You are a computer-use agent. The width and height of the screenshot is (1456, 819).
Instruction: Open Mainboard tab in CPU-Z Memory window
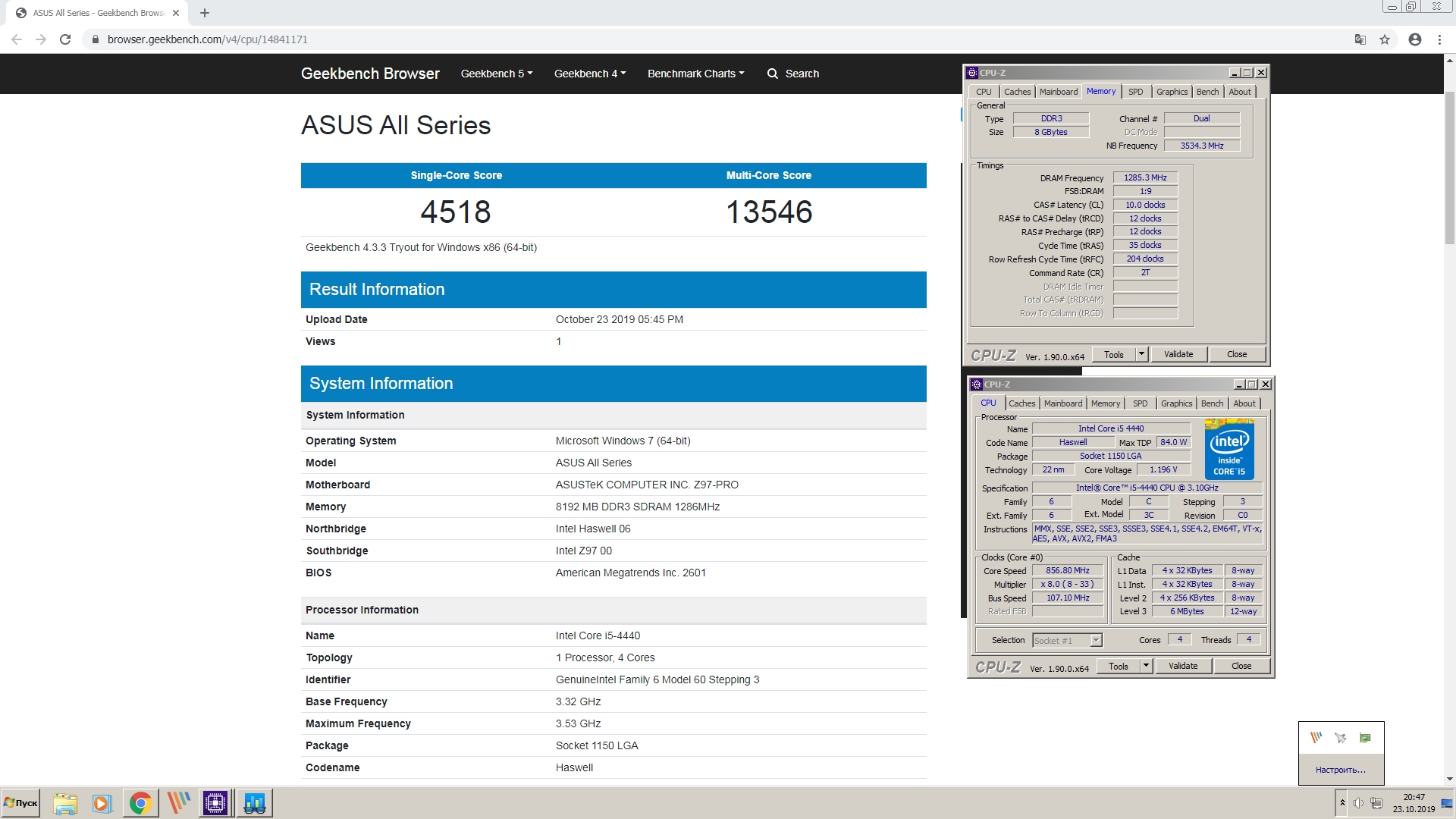pyautogui.click(x=1058, y=92)
